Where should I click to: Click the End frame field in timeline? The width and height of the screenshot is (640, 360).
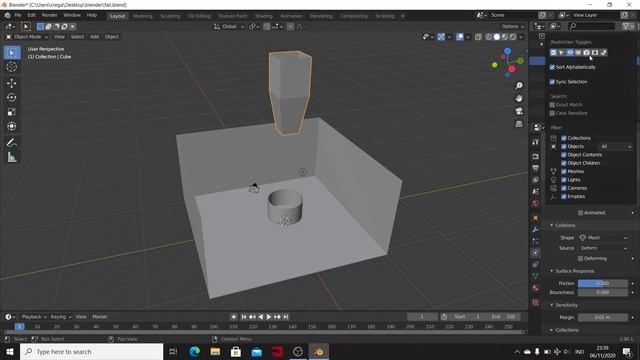[503, 317]
